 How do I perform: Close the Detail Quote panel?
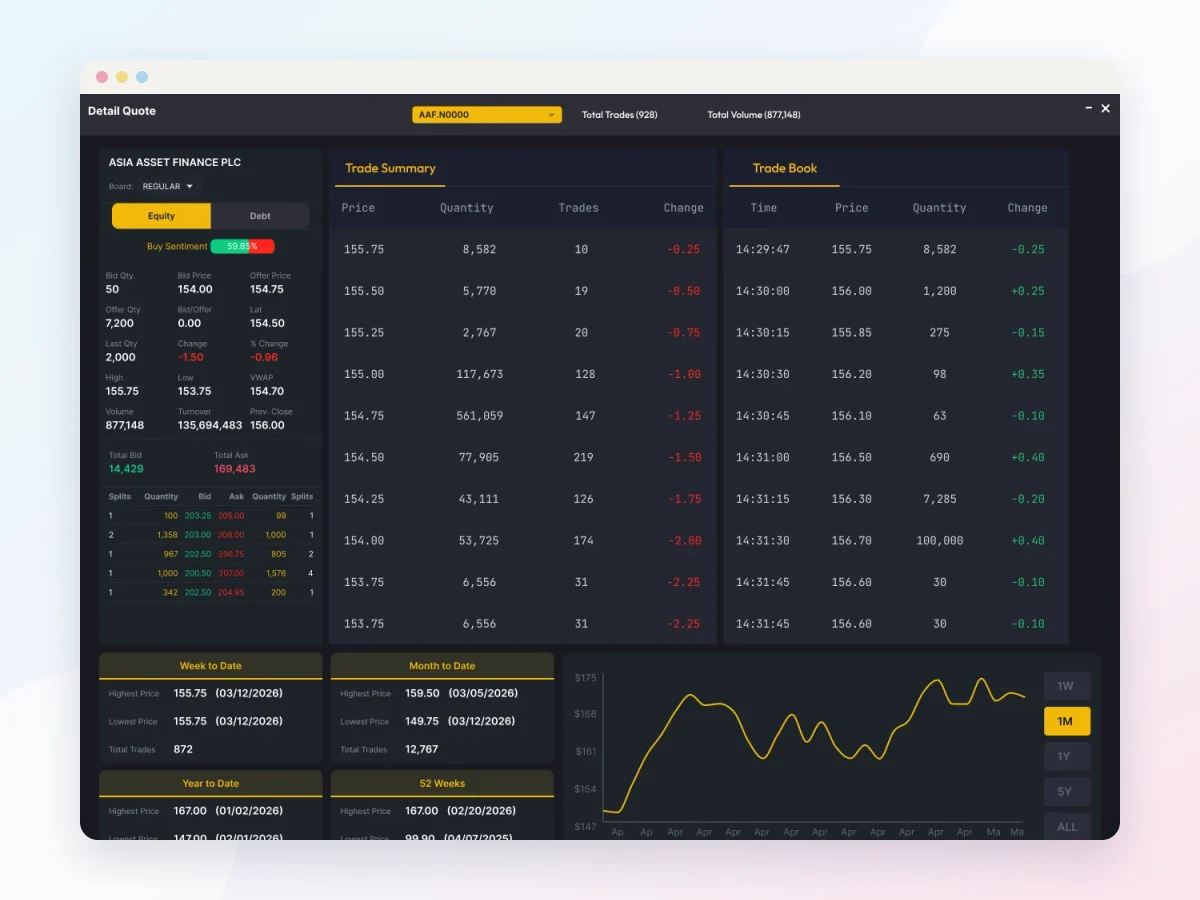[x=1105, y=108]
